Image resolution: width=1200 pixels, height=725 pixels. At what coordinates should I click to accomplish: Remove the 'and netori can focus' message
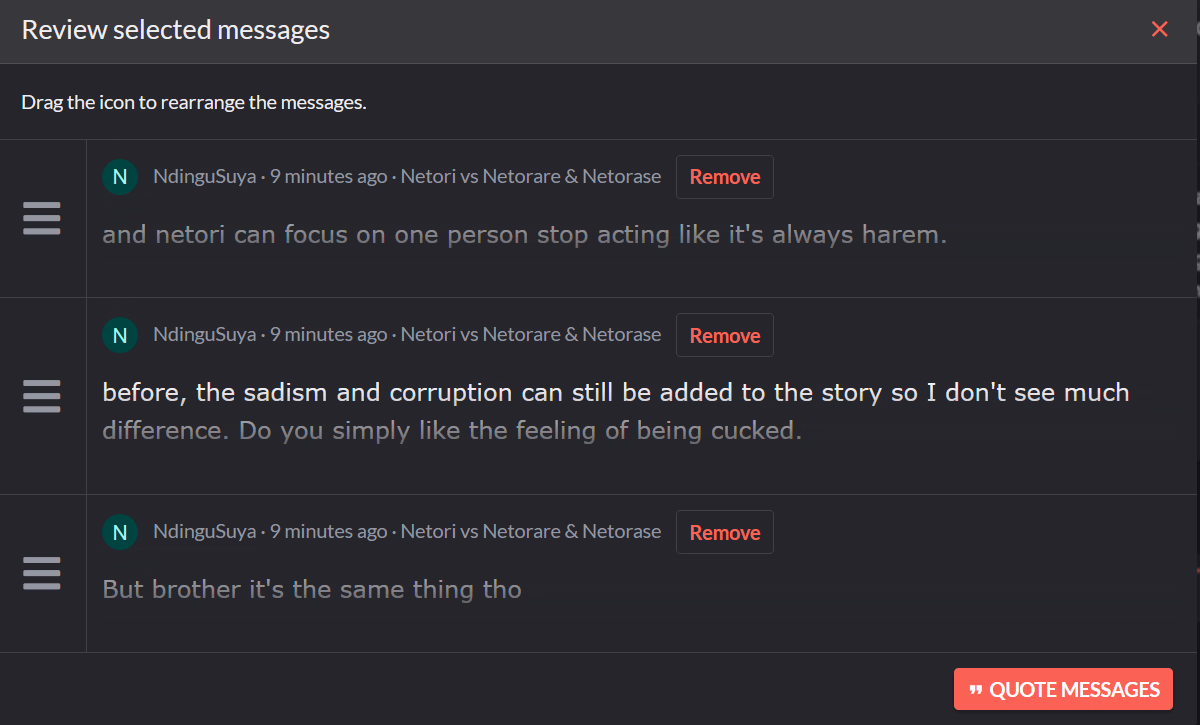click(x=724, y=177)
